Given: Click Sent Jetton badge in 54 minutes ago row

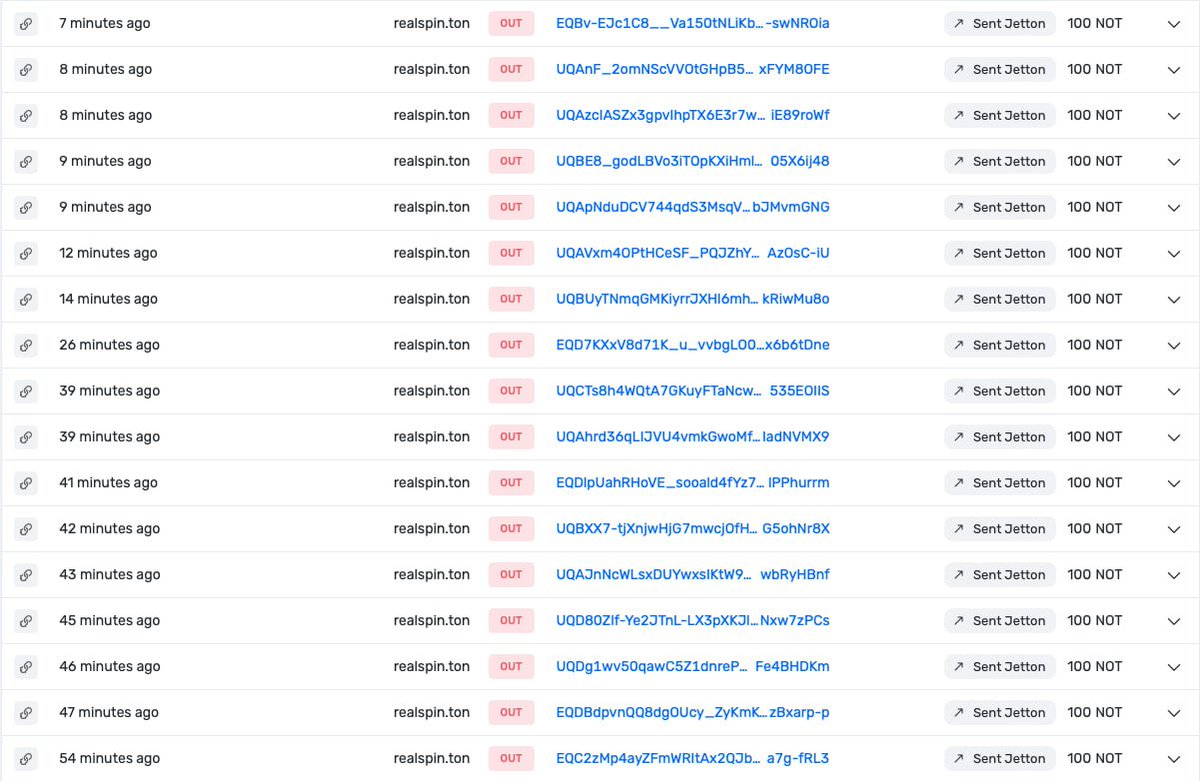Looking at the screenshot, I should coord(1000,759).
